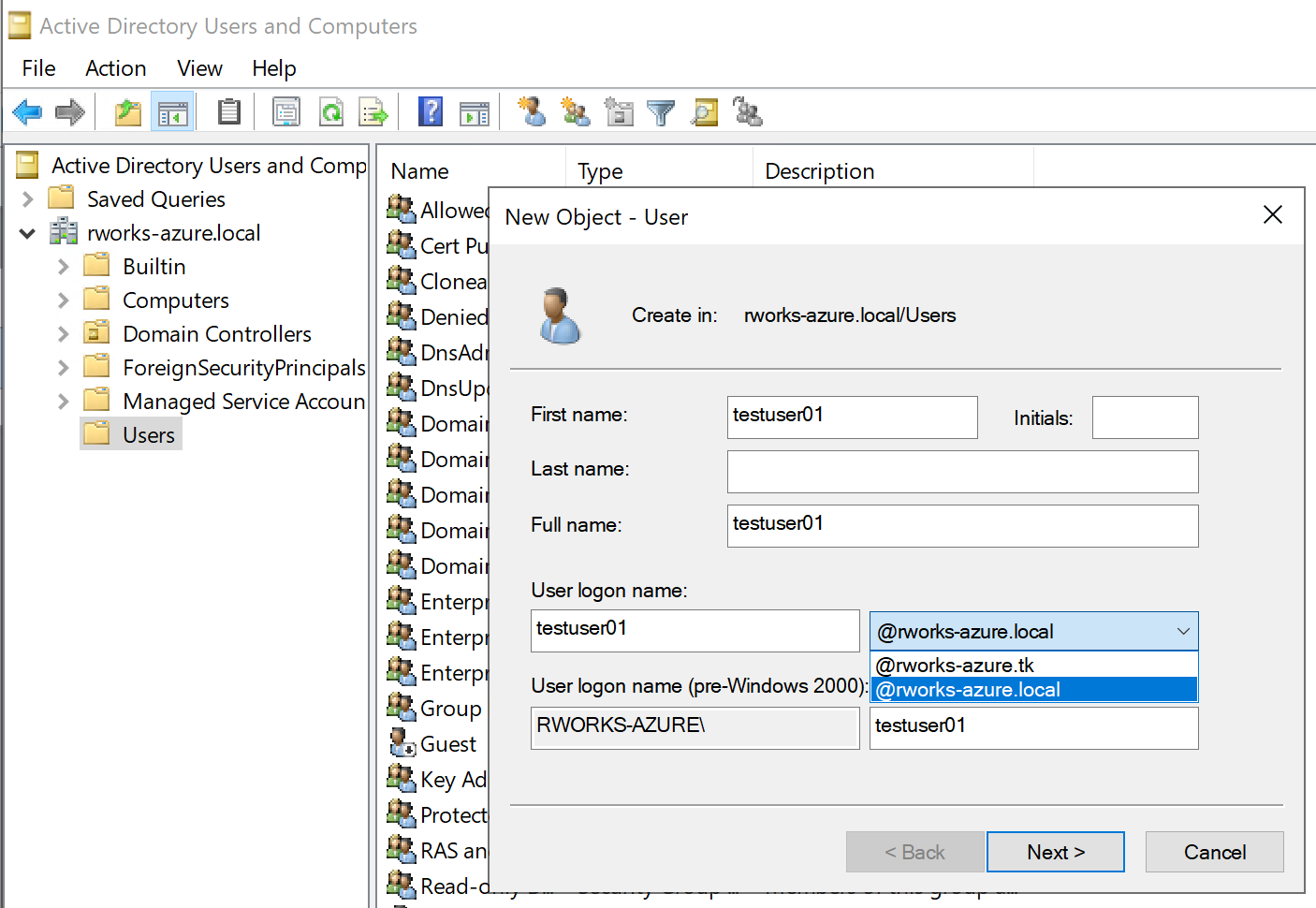Click the Last name input field
1316x908 pixels.
[963, 471]
